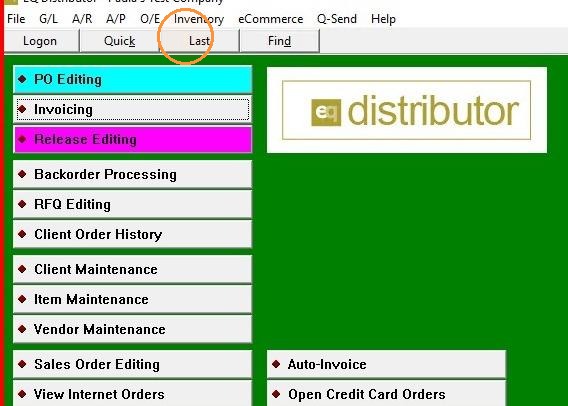Open the File menu
Image resolution: width=568 pixels, height=406 pixels.
(16, 19)
